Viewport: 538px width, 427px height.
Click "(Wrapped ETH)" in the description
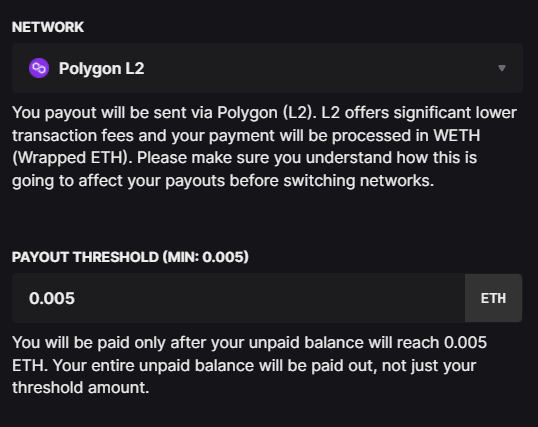pos(72,158)
